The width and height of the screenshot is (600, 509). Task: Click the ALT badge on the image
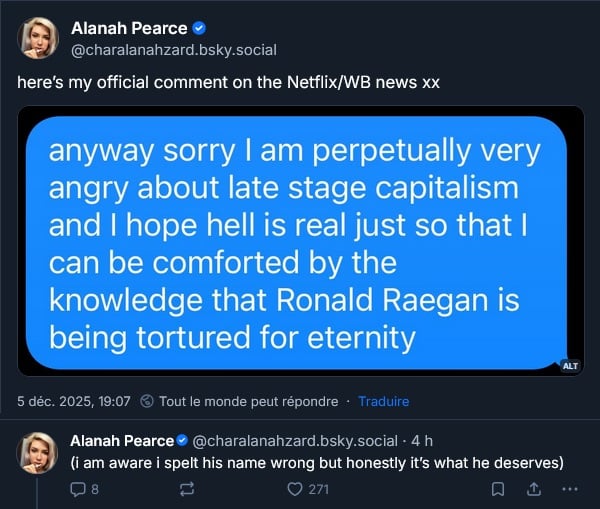point(570,366)
